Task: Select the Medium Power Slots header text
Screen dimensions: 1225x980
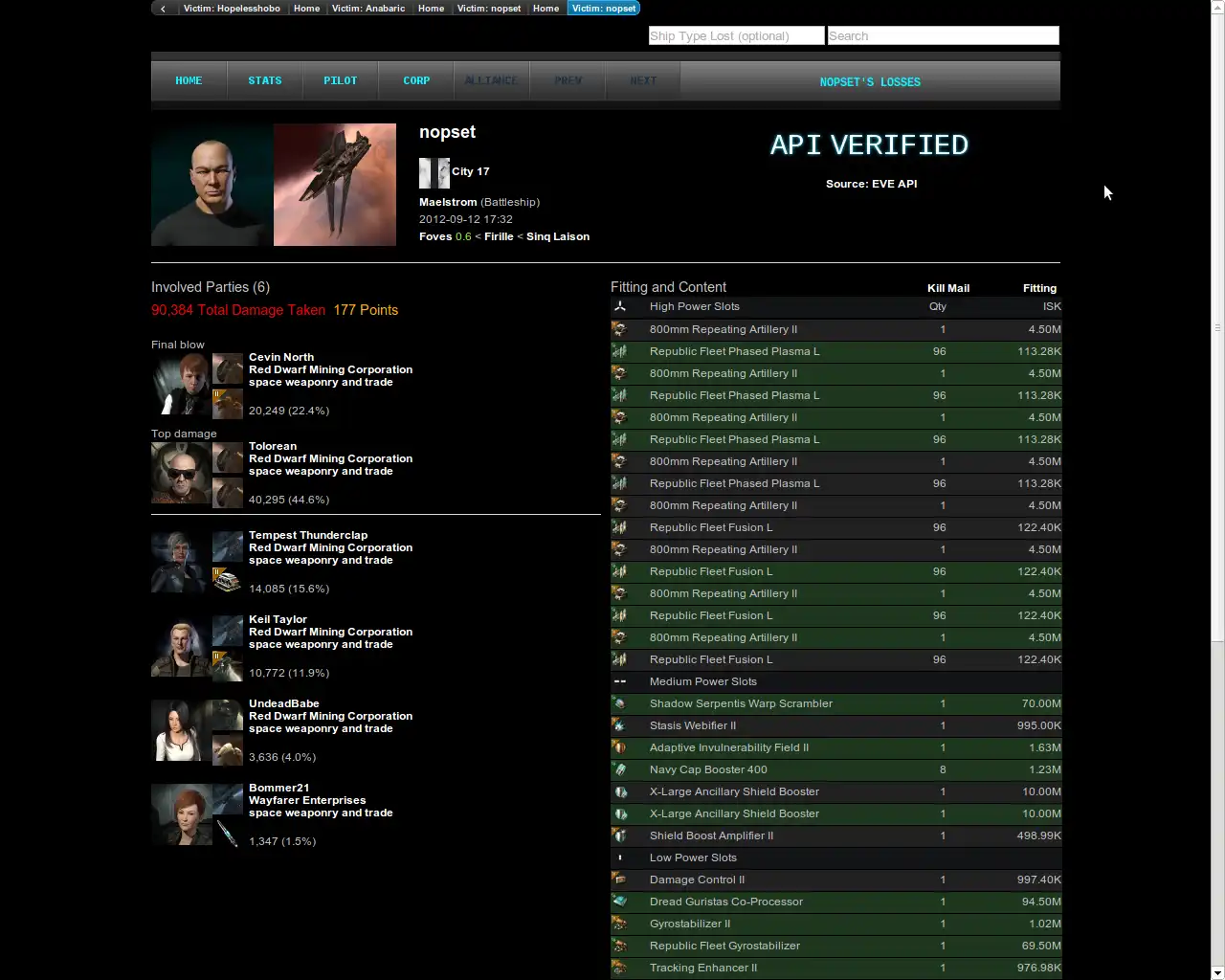Action: pyautogui.click(x=703, y=682)
